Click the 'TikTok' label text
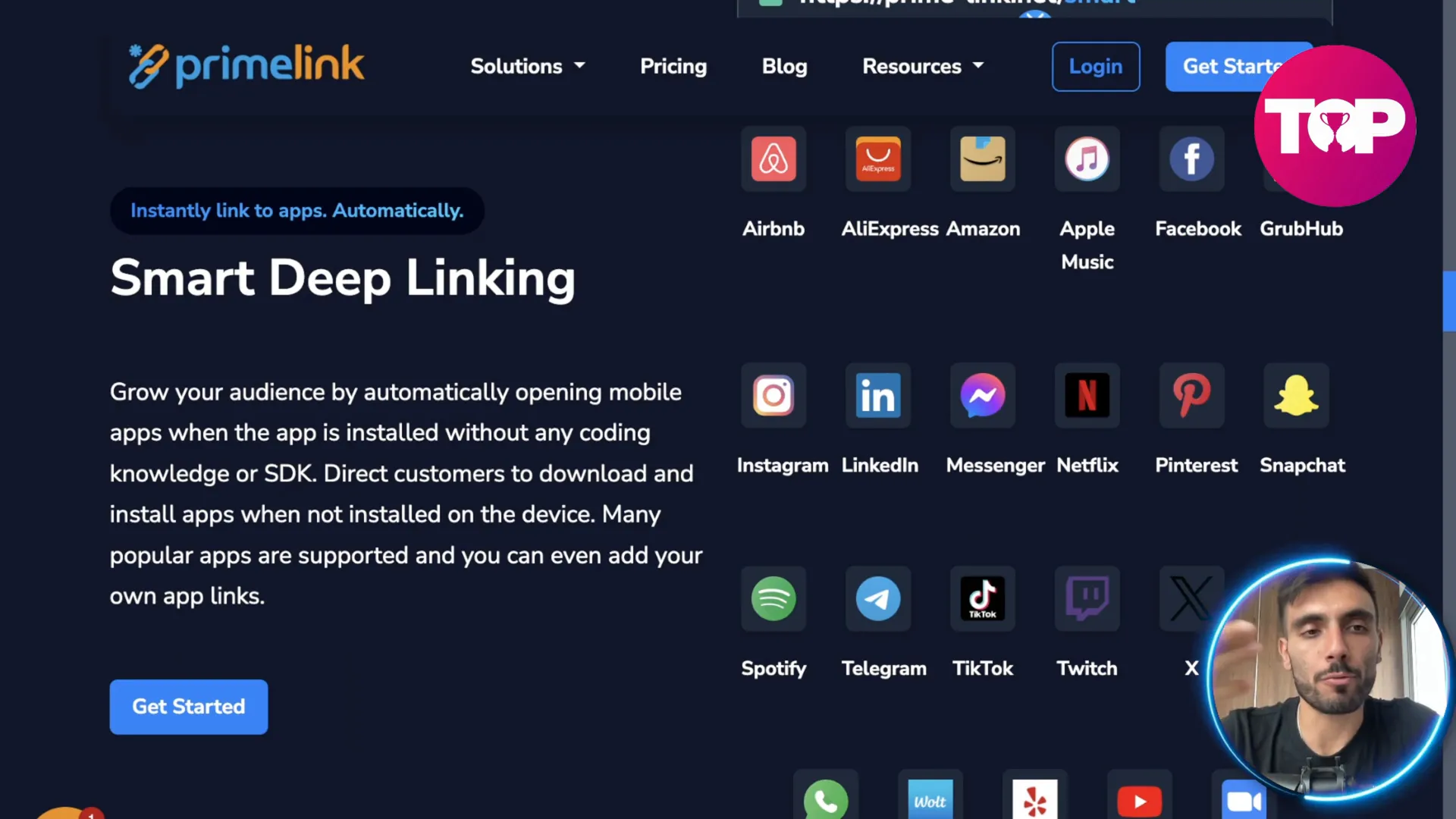 [x=983, y=668]
